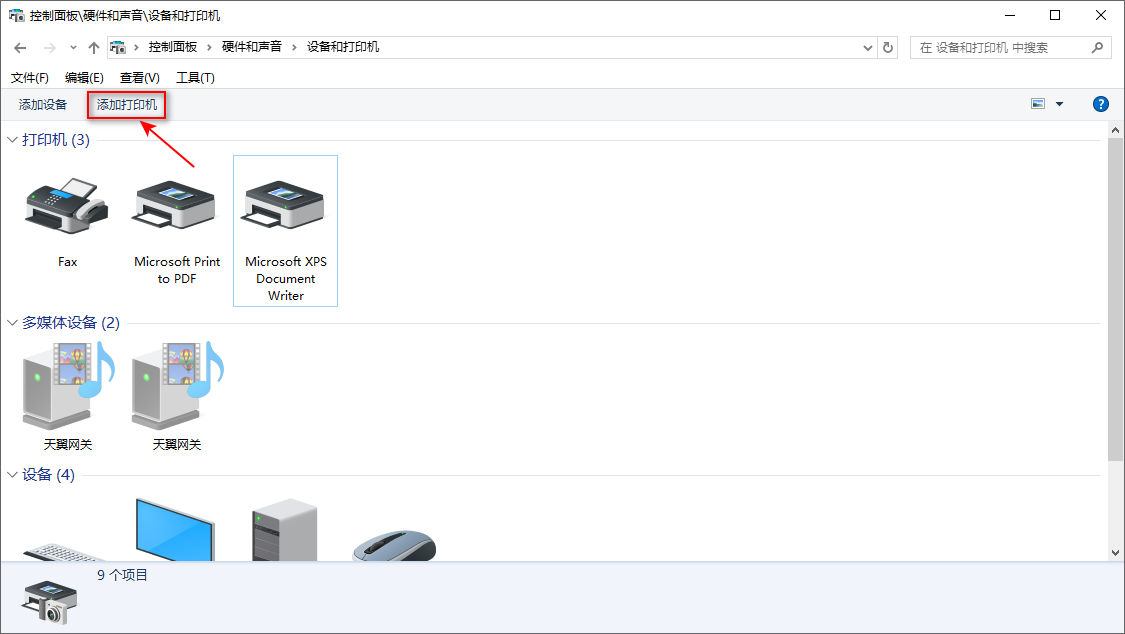Click the address bar location icon
Image resolution: width=1125 pixels, height=634 pixels.
(x=118, y=47)
